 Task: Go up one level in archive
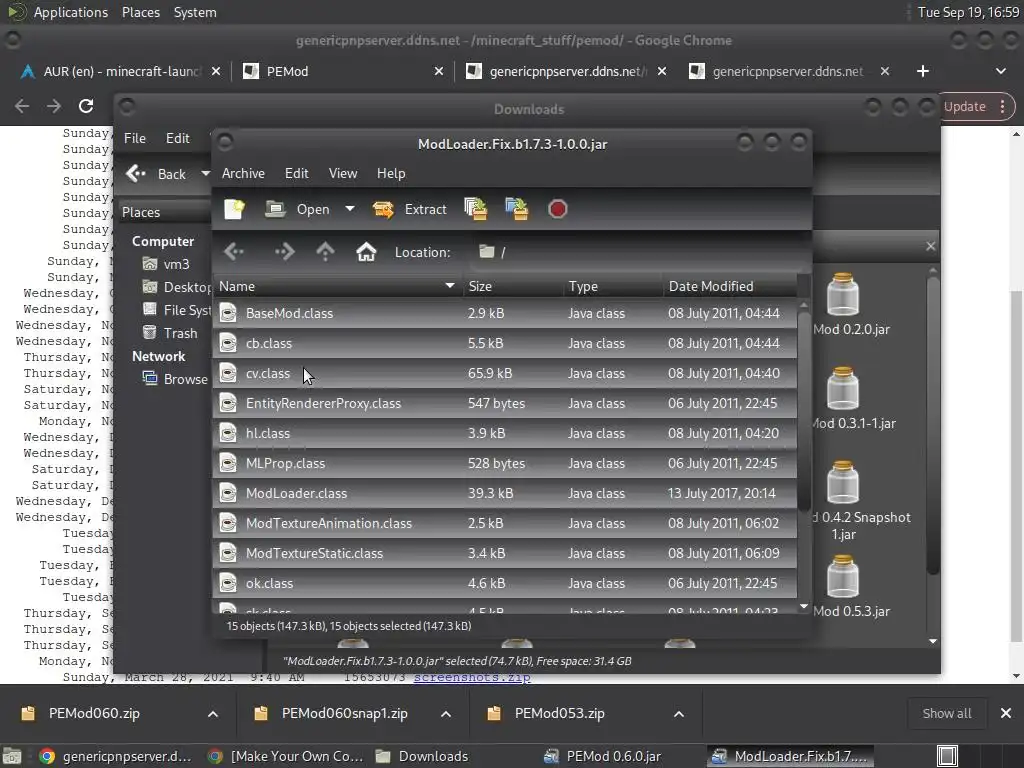(325, 251)
